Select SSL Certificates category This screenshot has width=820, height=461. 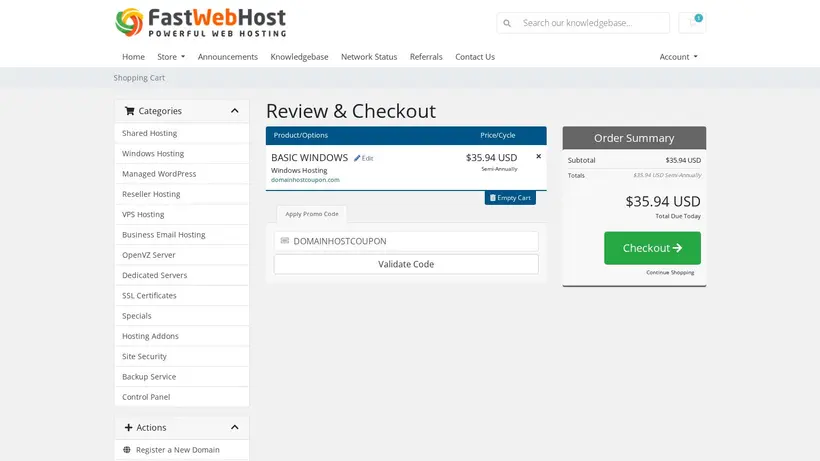tap(181, 295)
